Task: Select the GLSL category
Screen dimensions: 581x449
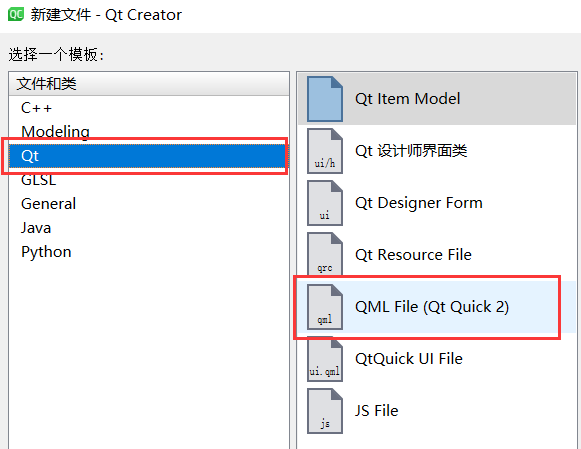Action: (149, 180)
